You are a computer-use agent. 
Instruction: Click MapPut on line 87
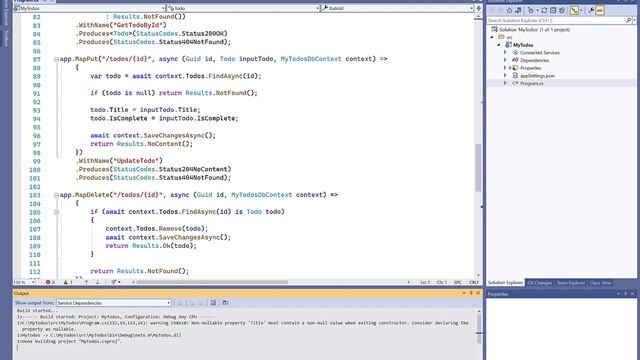point(87,59)
